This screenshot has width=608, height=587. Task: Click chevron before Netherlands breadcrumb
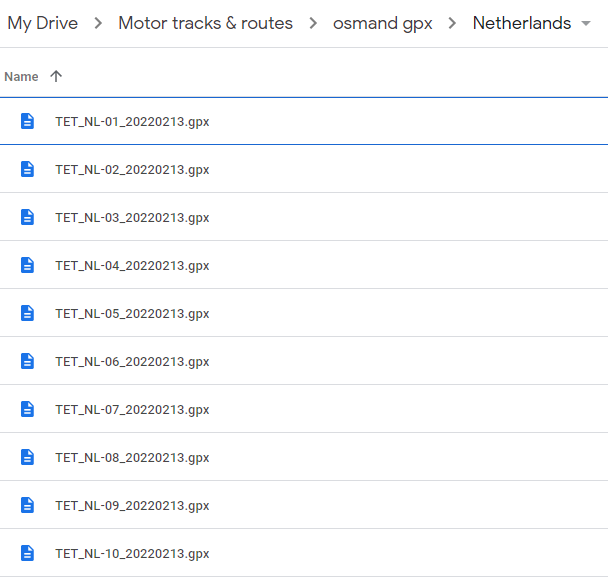tap(452, 23)
